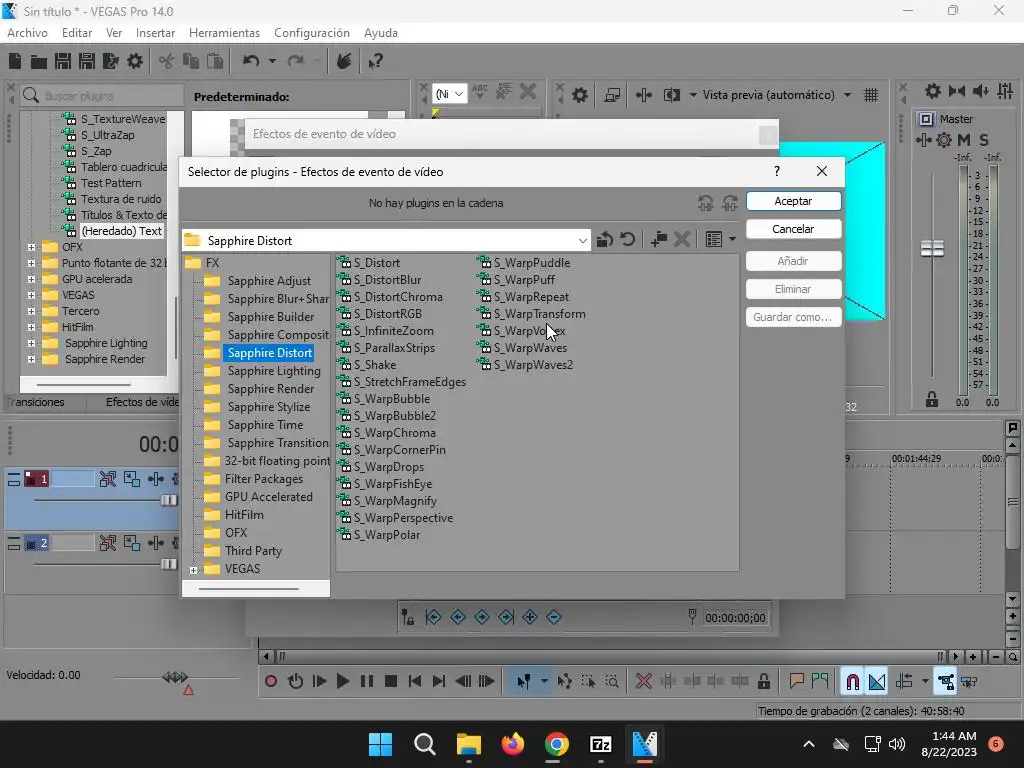Click the Delete X icon in the plugin selector

coord(682,240)
